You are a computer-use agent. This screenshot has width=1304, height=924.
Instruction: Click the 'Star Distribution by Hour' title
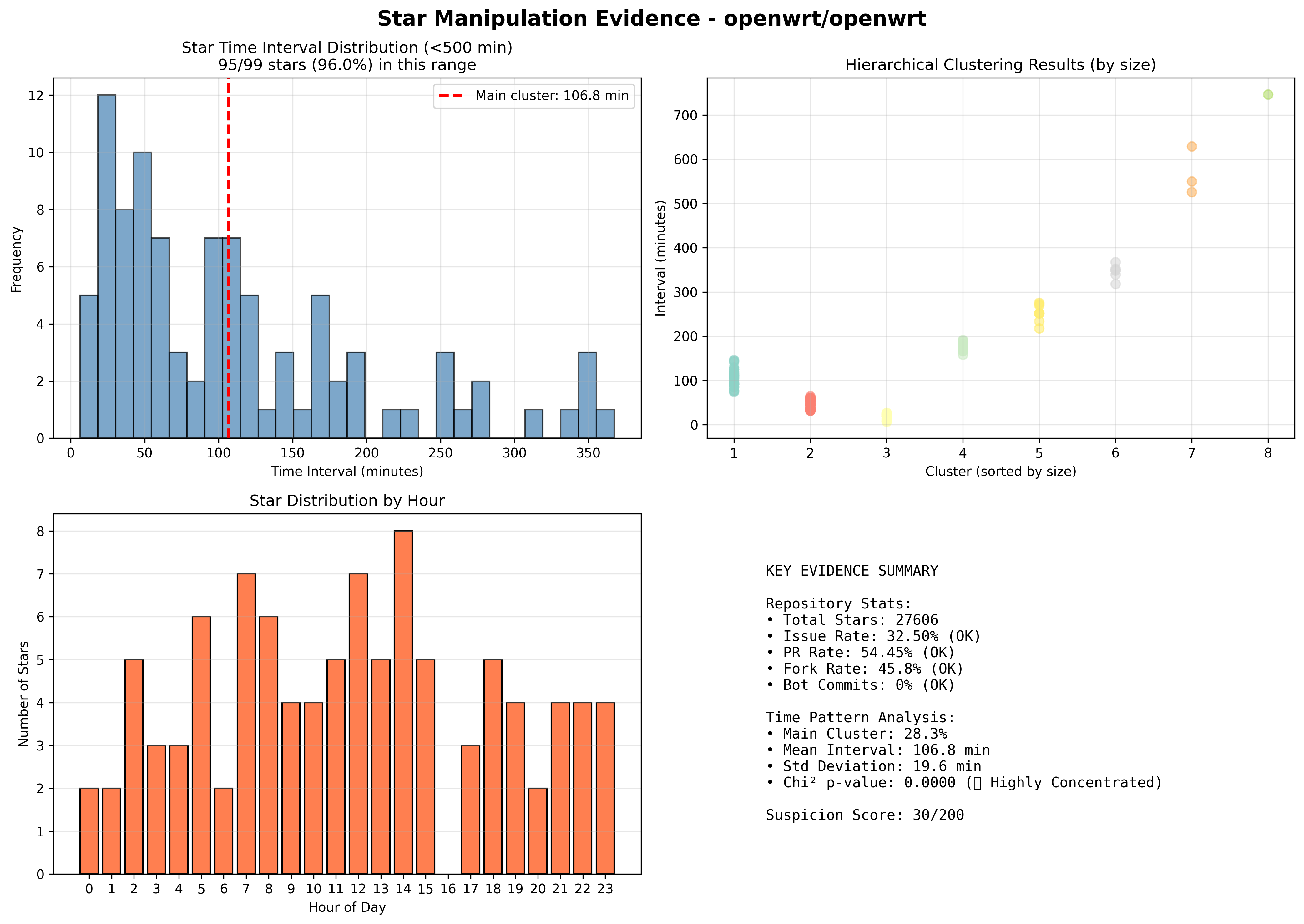coord(347,501)
